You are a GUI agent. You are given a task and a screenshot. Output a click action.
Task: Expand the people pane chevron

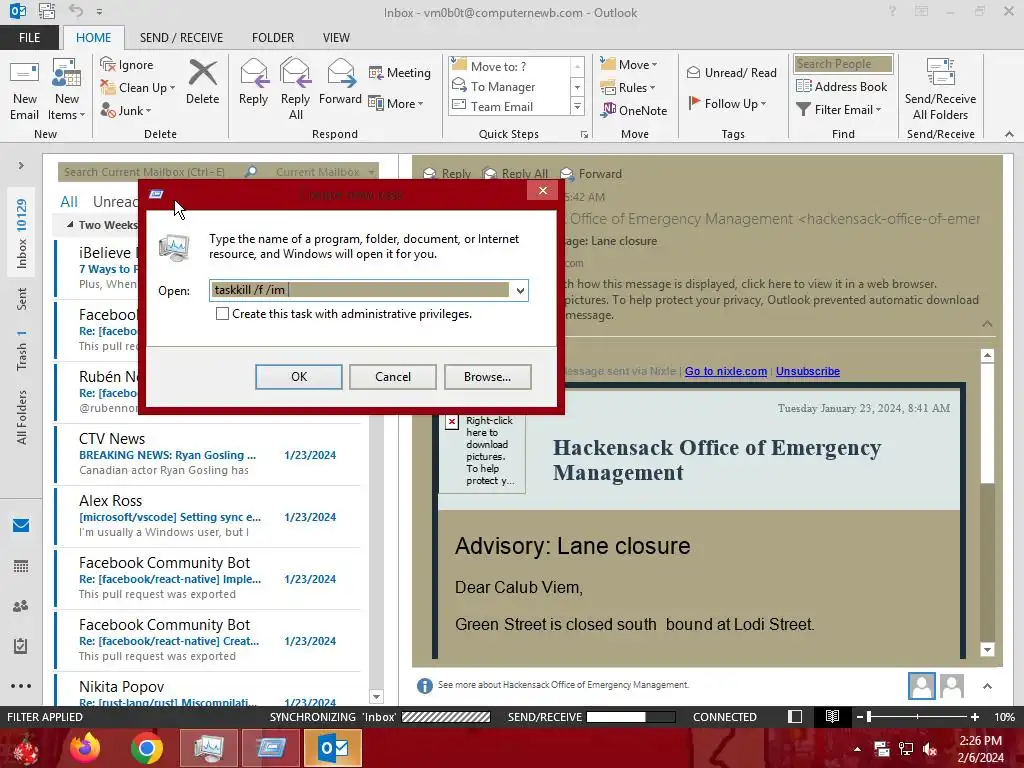pyautogui.click(x=987, y=686)
